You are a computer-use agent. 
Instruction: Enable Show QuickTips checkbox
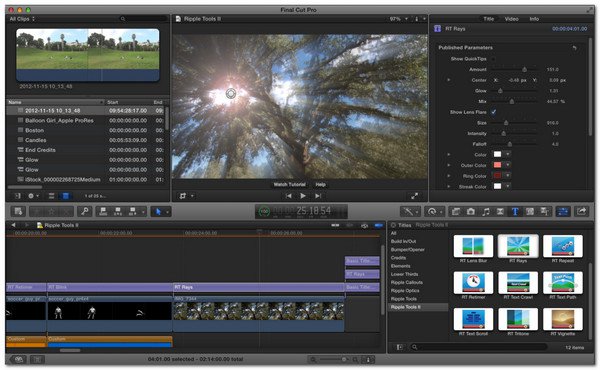[493, 59]
